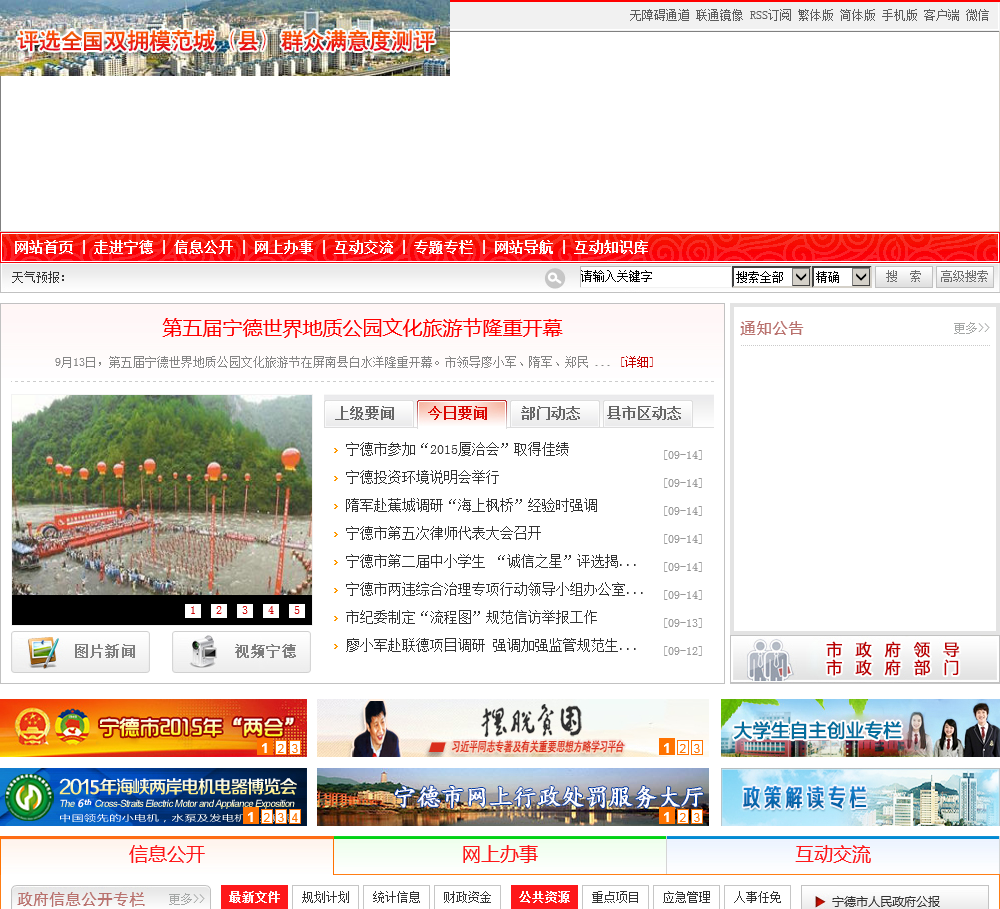Select slide 2 of the photo slideshow
The height and width of the screenshot is (909, 1000).
tap(219, 610)
